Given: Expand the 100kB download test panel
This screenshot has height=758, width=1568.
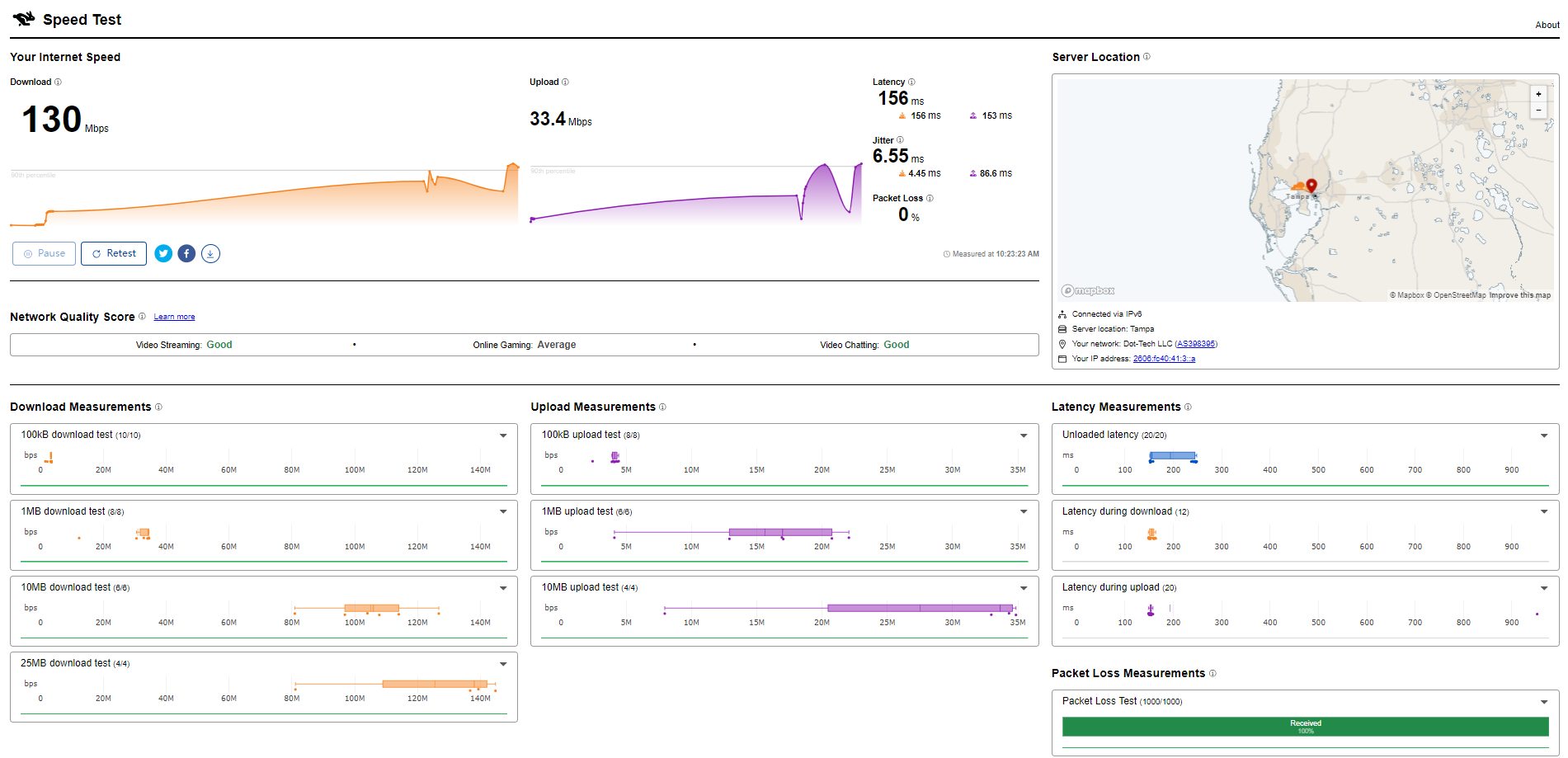Looking at the screenshot, I should pos(503,435).
